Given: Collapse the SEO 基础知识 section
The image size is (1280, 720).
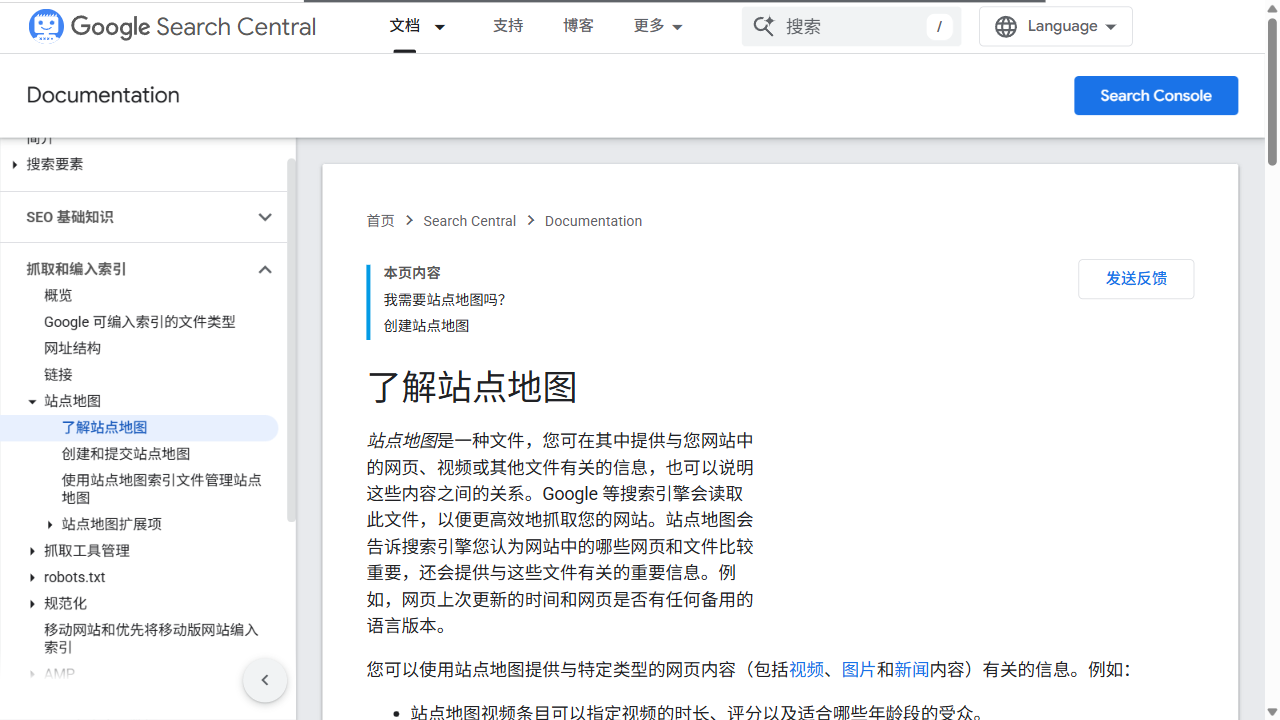Looking at the screenshot, I should pos(265,217).
